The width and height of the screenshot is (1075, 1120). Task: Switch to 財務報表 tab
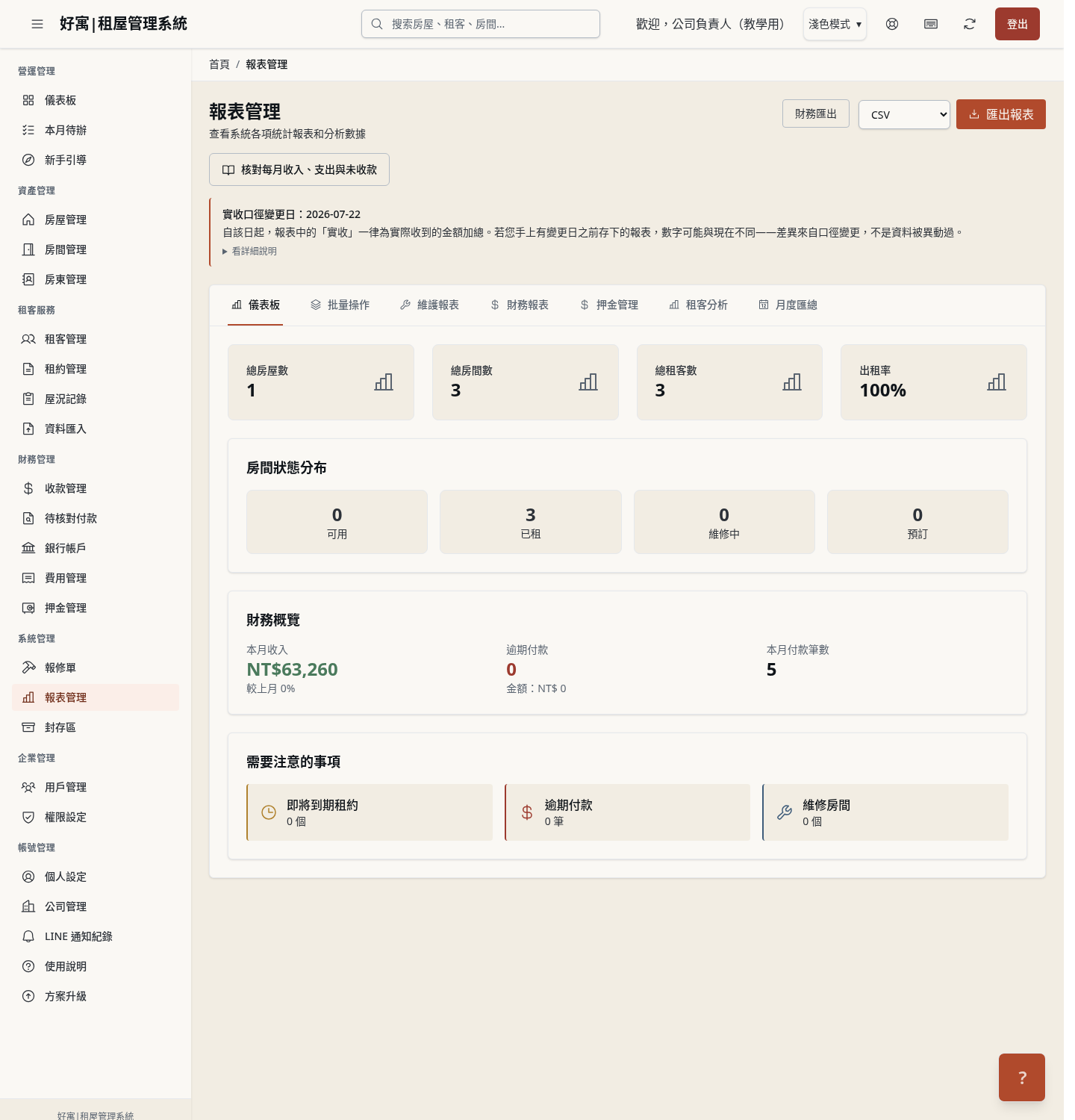click(x=519, y=305)
